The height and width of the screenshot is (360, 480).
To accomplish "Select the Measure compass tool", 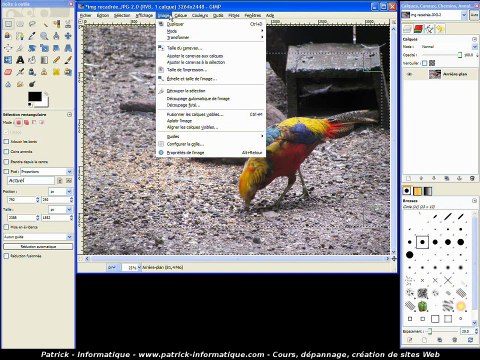I will click(56, 36).
